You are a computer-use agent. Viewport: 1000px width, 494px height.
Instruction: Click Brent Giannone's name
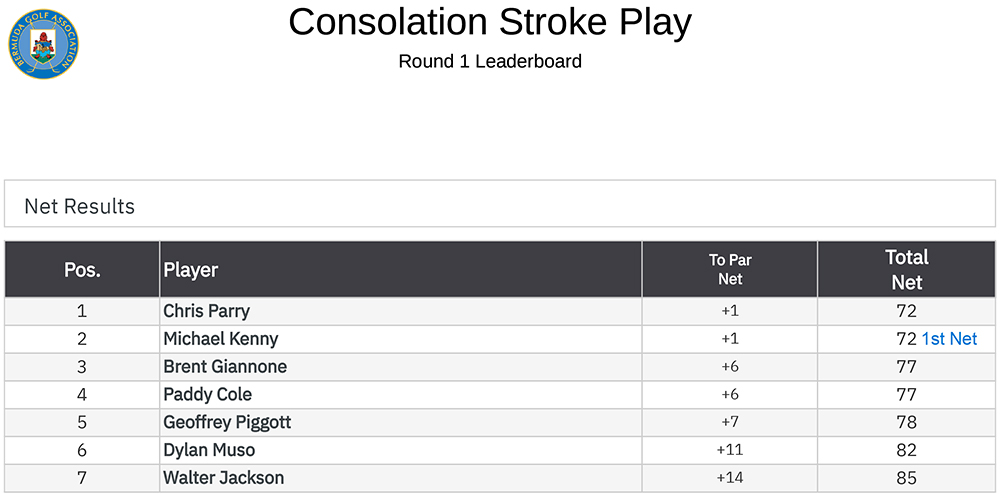pyautogui.click(x=225, y=367)
